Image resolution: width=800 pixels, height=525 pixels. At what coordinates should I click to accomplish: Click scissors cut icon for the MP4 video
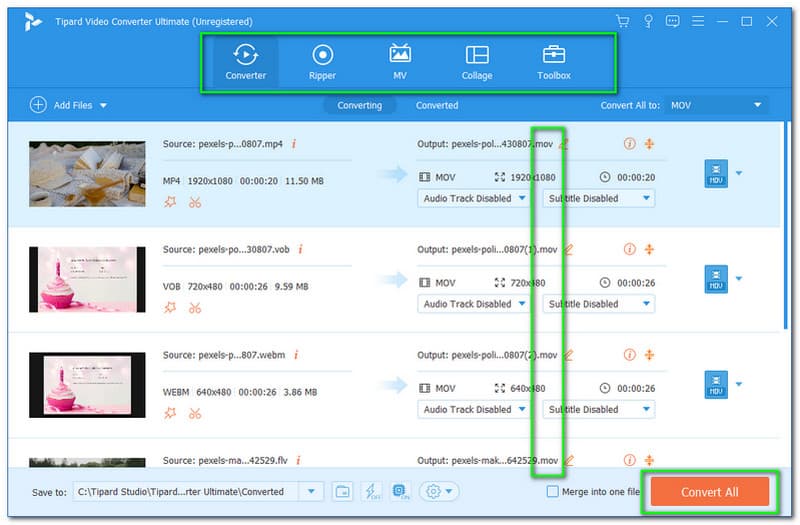click(x=194, y=202)
